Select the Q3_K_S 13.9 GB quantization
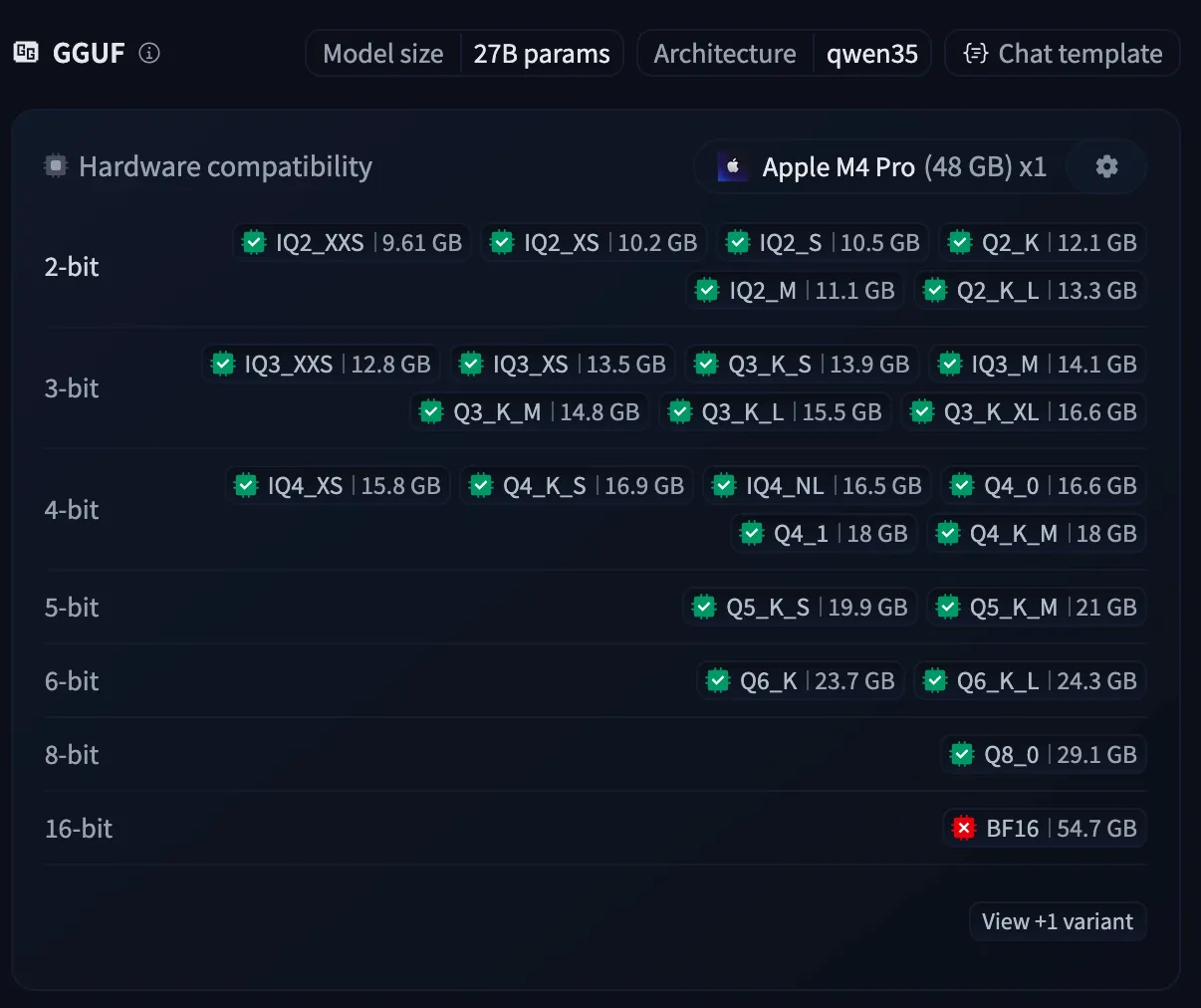This screenshot has height=1008, width=1201. [802, 364]
